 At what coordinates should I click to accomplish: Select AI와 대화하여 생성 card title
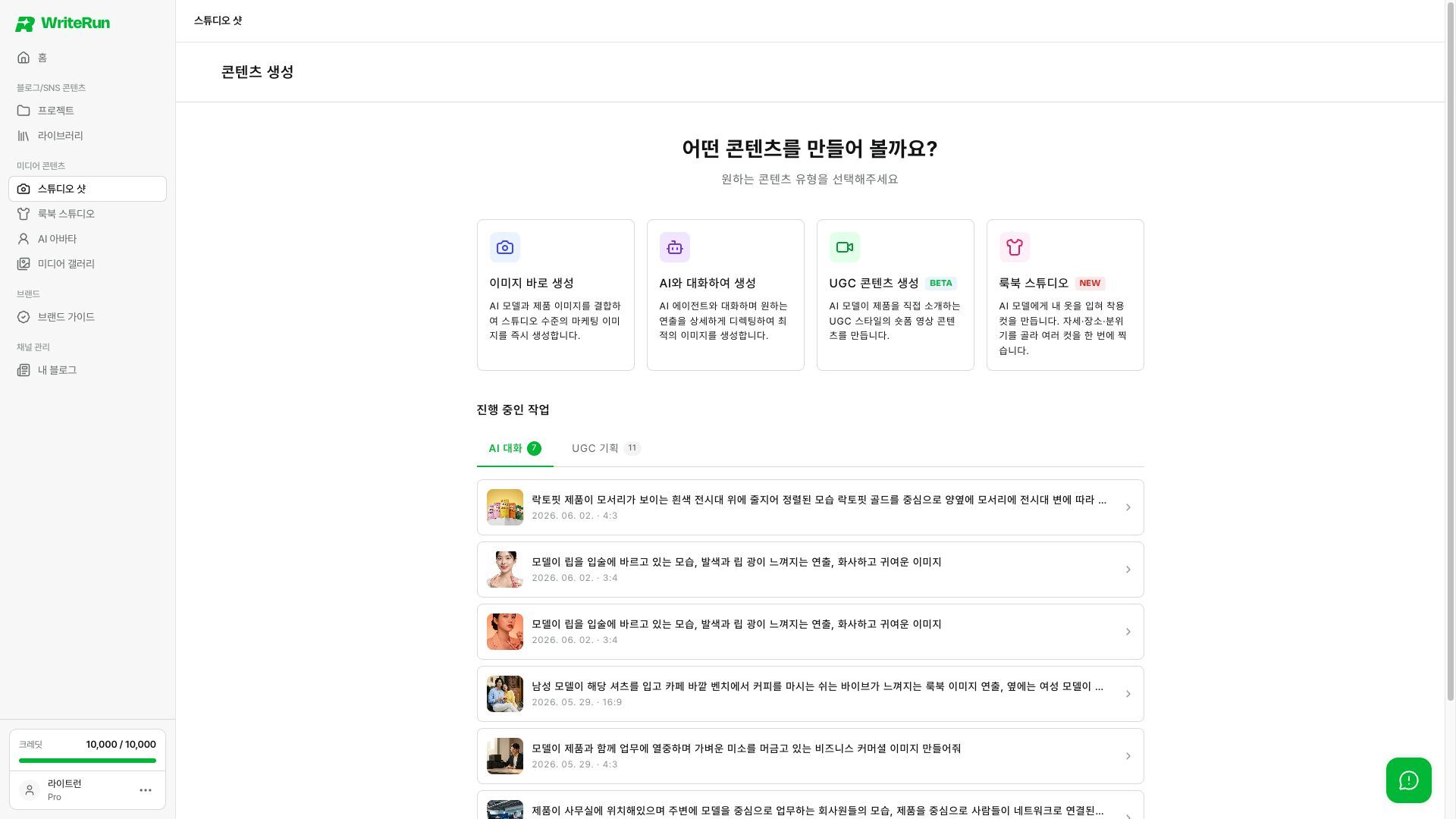coord(708,283)
